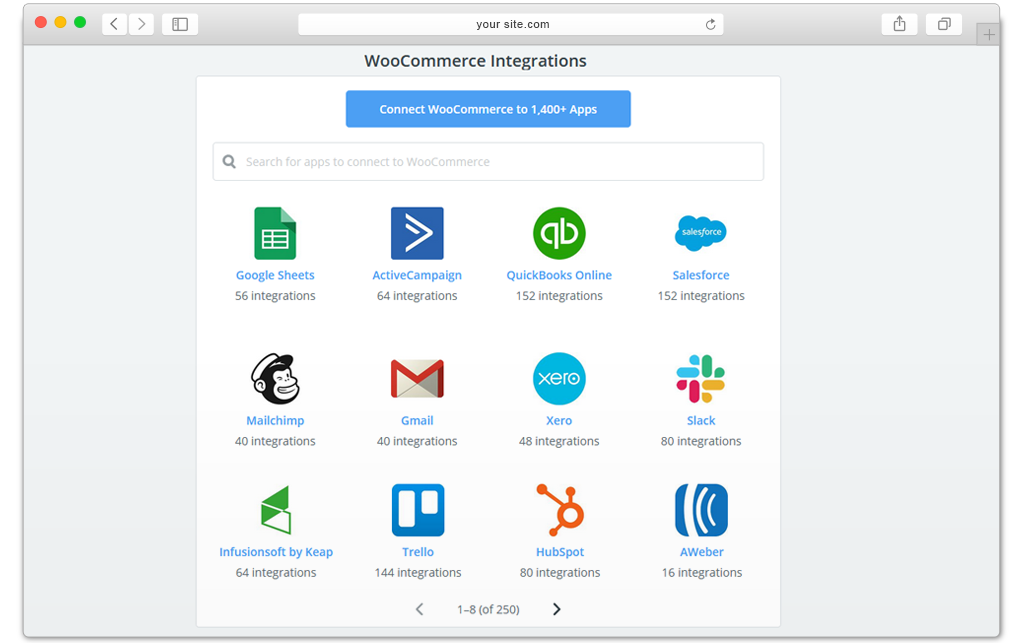This screenshot has width=1024, height=643.
Task: Choose the Infusionsoft by Keap icon
Action: click(276, 510)
